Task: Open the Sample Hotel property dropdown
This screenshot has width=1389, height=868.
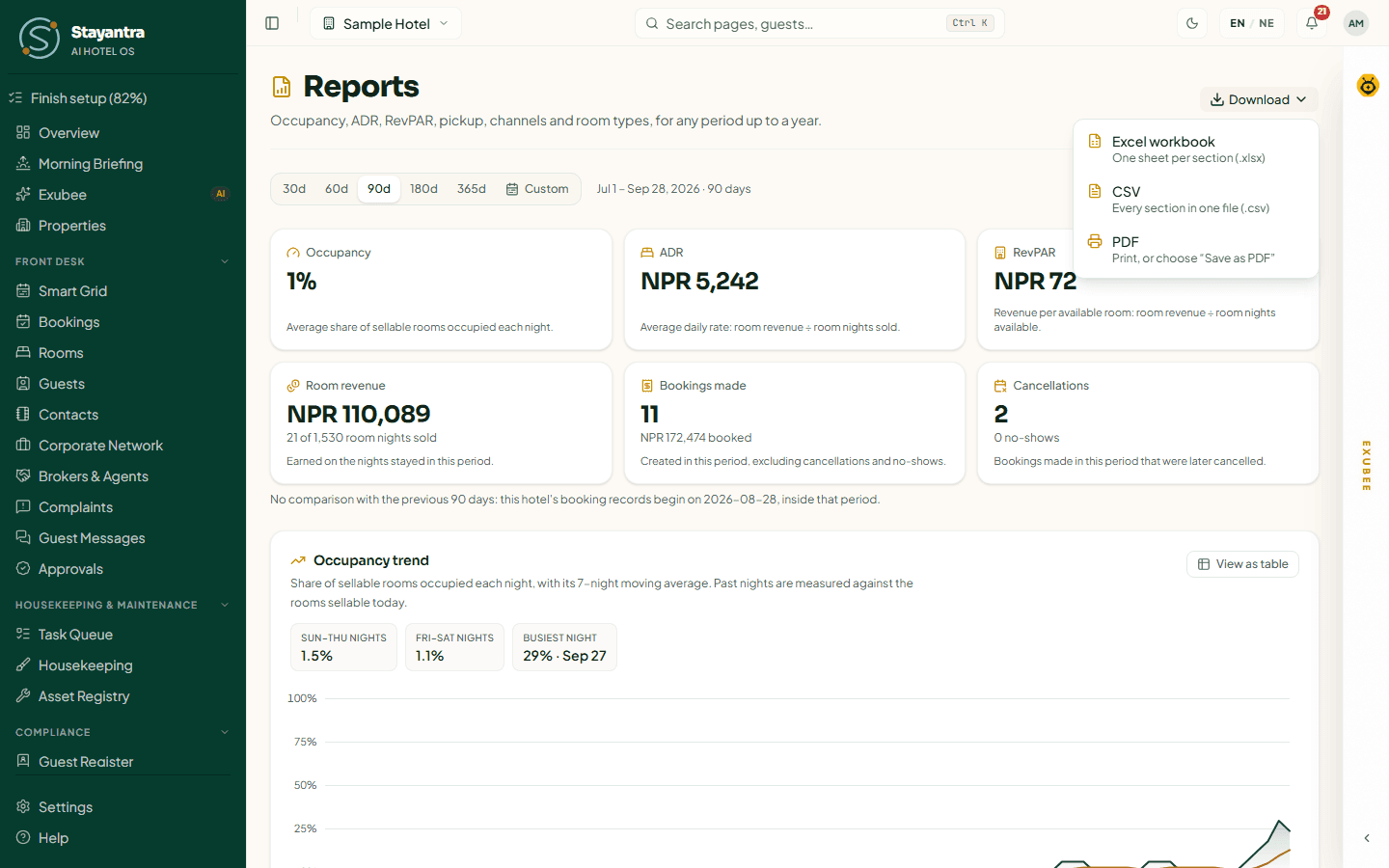Action: [x=386, y=23]
